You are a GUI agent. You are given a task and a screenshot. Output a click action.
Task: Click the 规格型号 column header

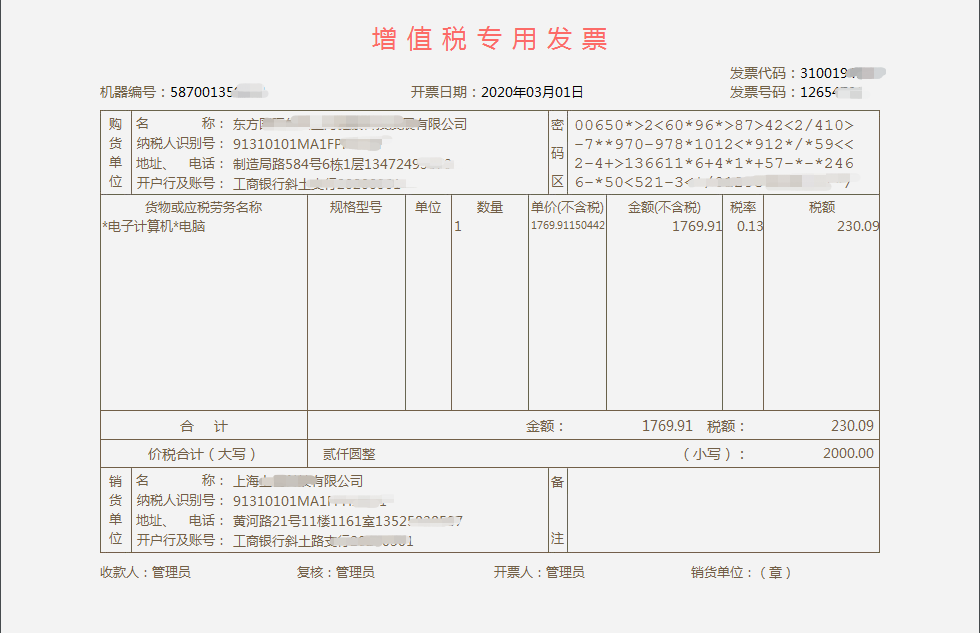[x=356, y=207]
